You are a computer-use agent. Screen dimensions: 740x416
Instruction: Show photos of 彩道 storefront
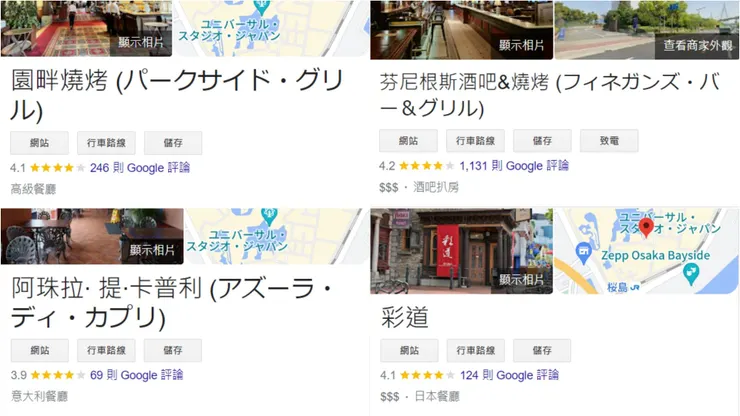(x=521, y=280)
